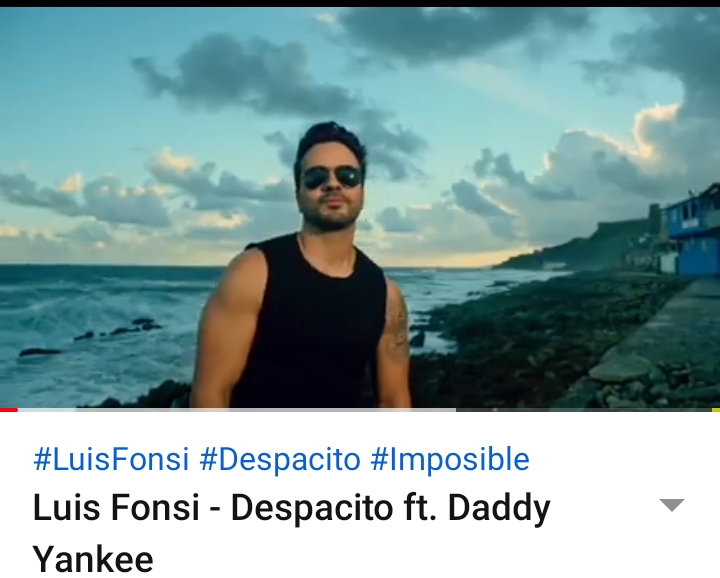Open the #Imposible hashtag

coord(450,460)
